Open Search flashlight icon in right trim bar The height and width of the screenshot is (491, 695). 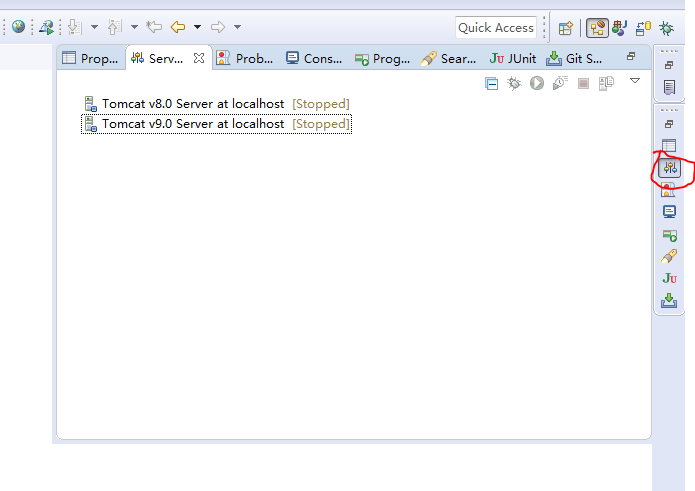point(669,256)
